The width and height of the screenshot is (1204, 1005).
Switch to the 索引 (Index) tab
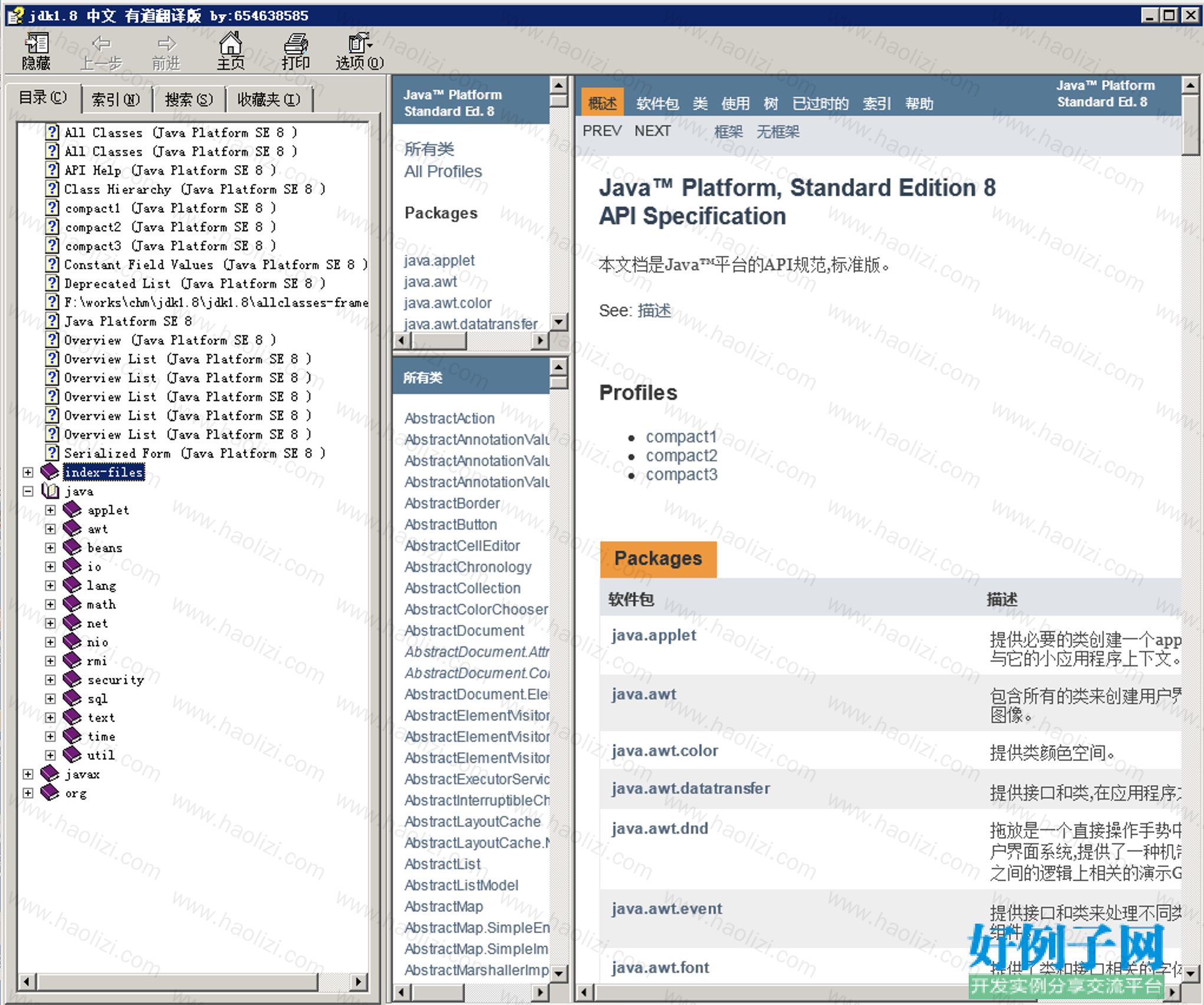point(116,100)
